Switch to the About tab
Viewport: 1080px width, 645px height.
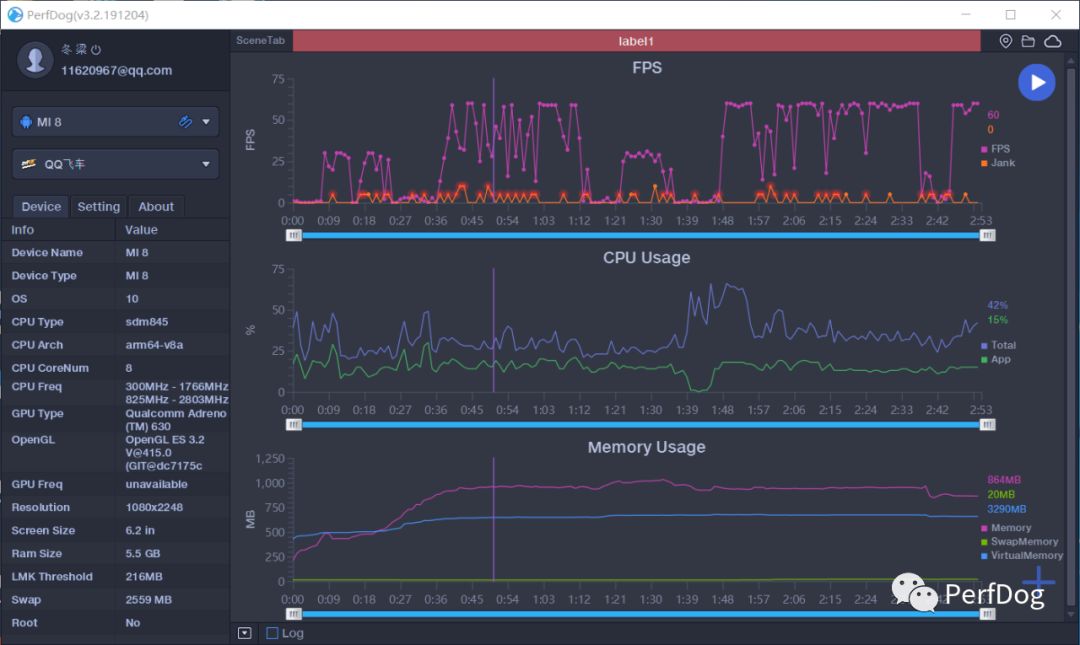[156, 207]
